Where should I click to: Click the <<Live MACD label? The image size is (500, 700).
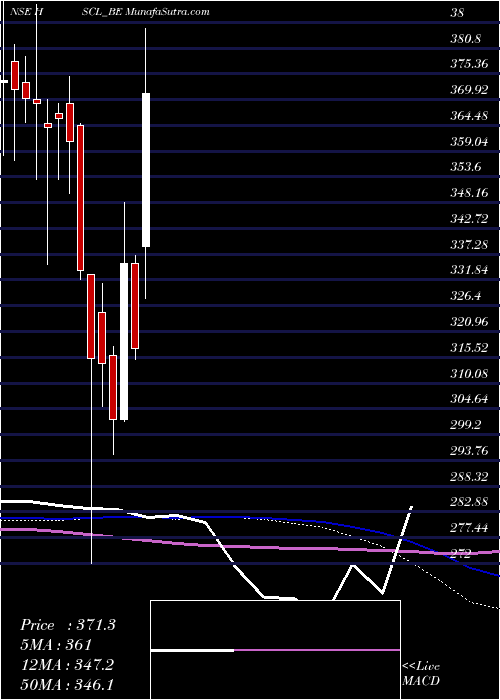[421, 674]
